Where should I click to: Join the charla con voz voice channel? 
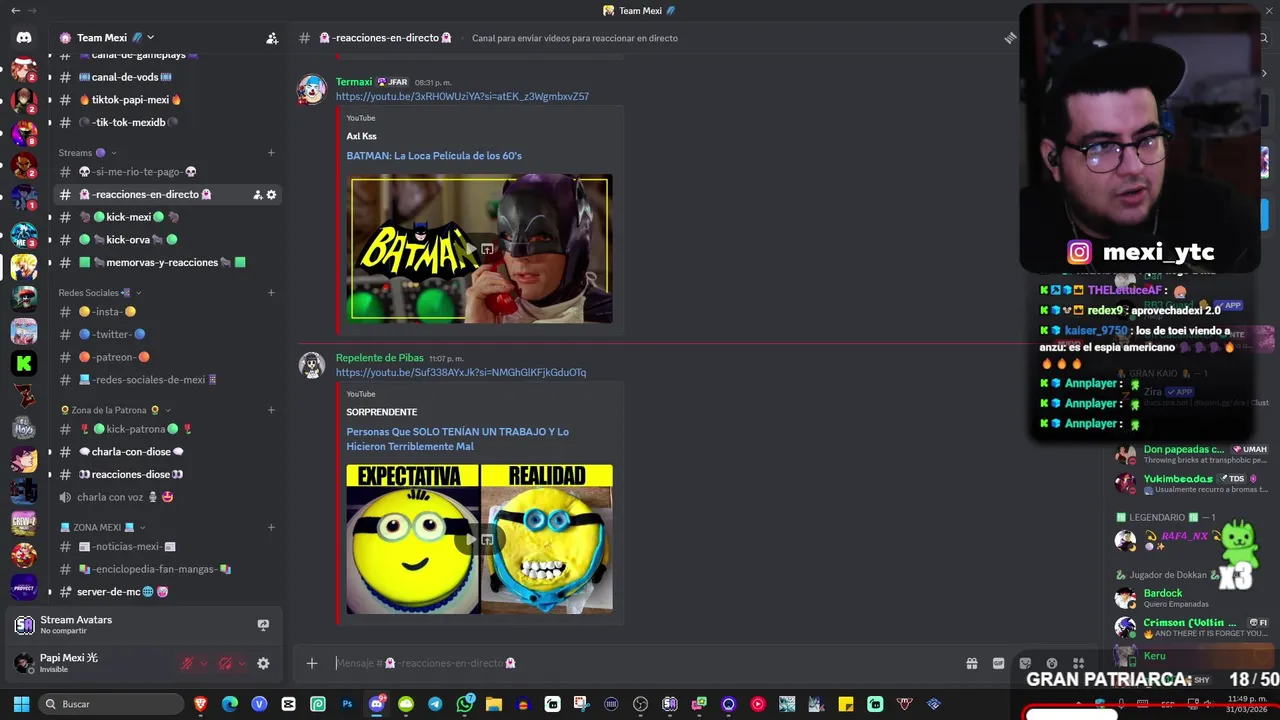click(x=167, y=497)
